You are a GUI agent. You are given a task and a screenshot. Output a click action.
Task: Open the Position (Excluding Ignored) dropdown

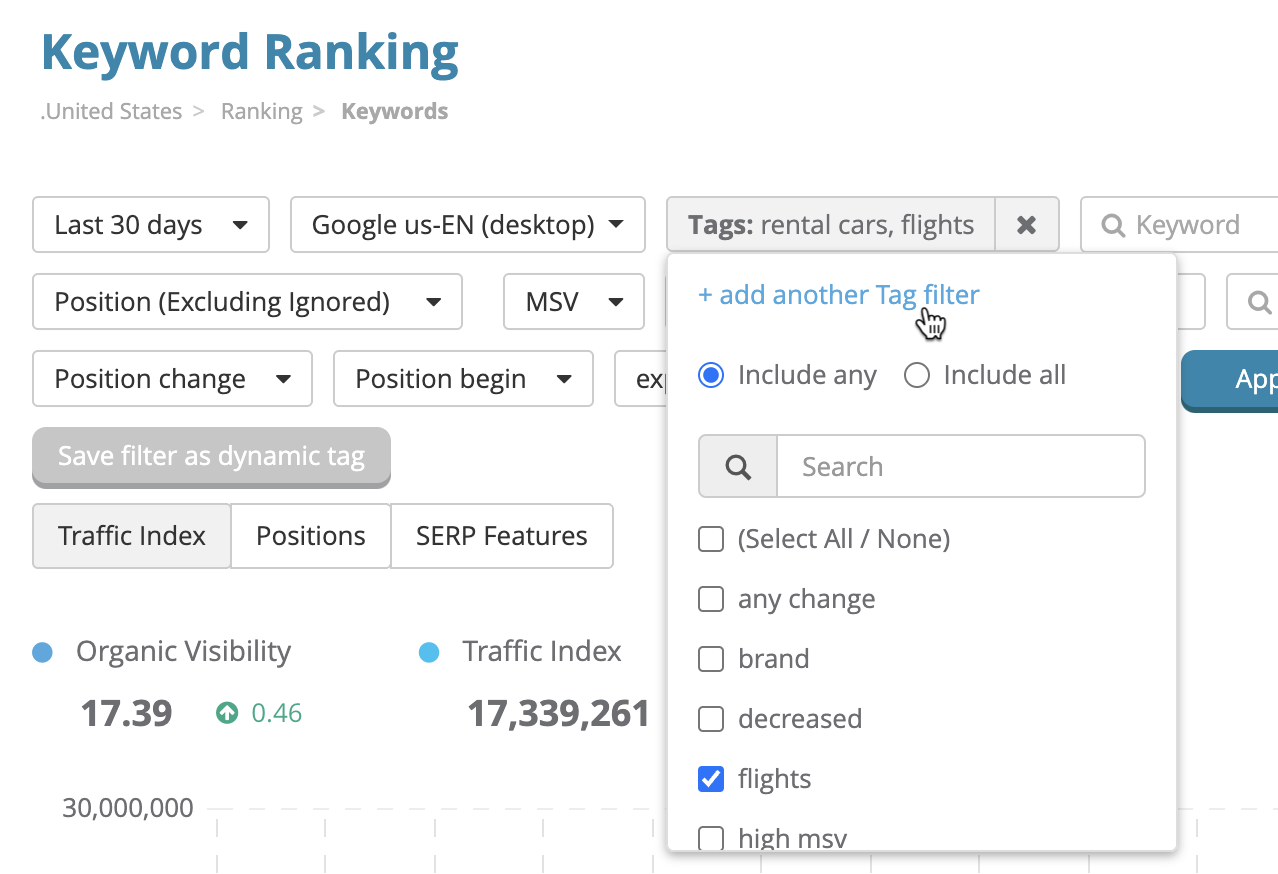(x=247, y=302)
